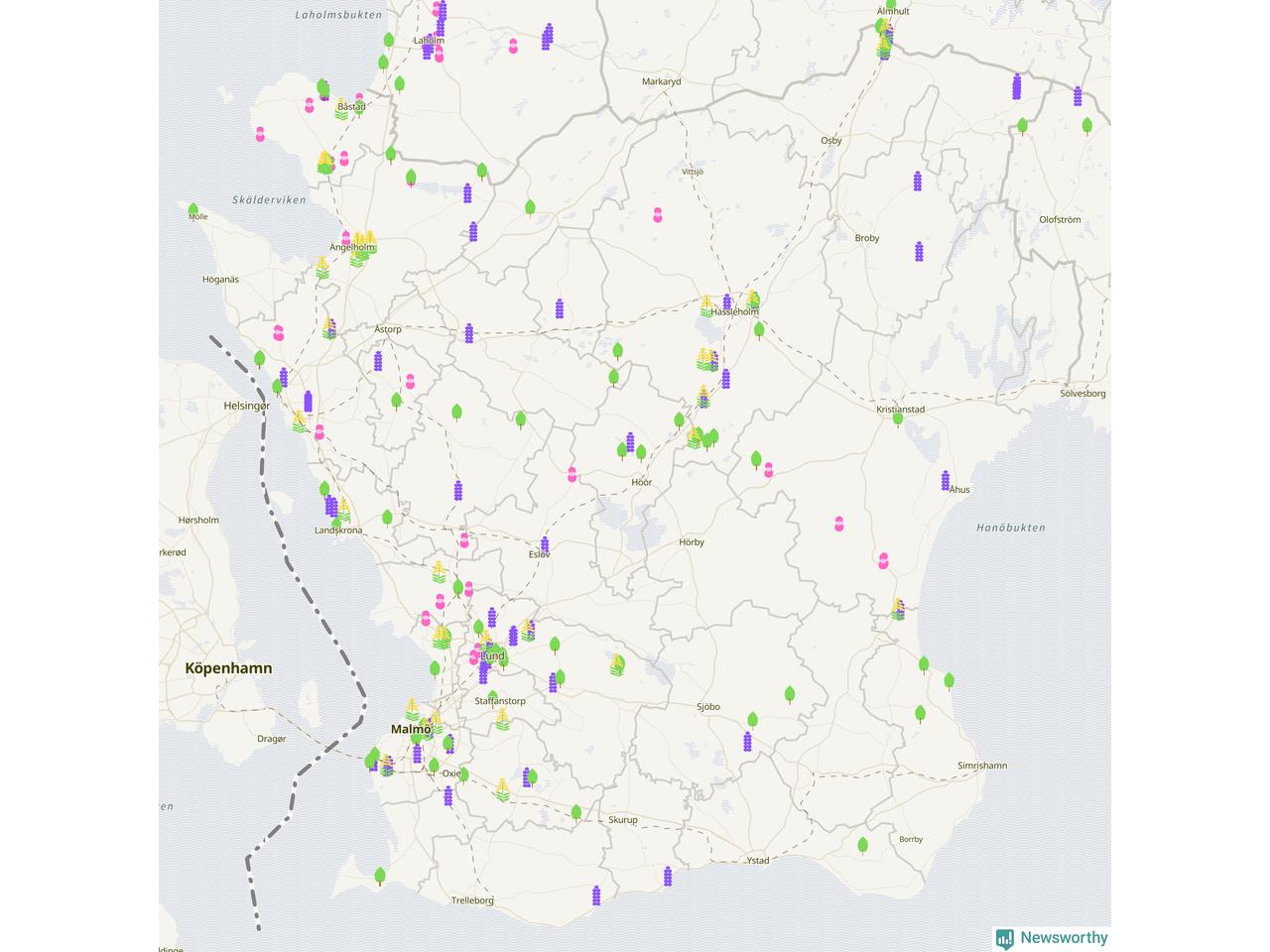1270x952 pixels.
Task: Click the Laholmsbukten bay label
Action: tap(338, 15)
